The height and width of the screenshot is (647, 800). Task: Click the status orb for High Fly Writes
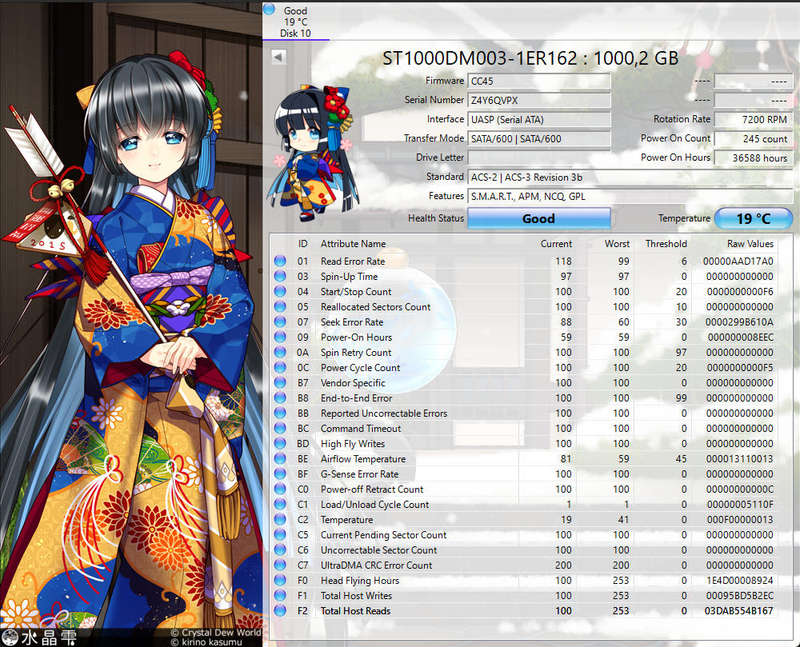pos(280,443)
